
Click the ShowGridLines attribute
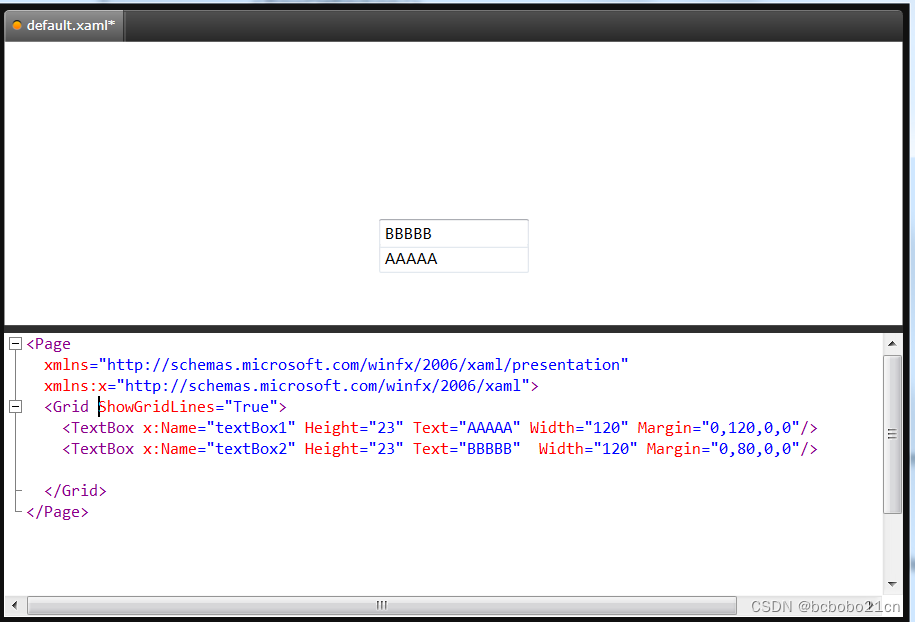click(x=157, y=407)
